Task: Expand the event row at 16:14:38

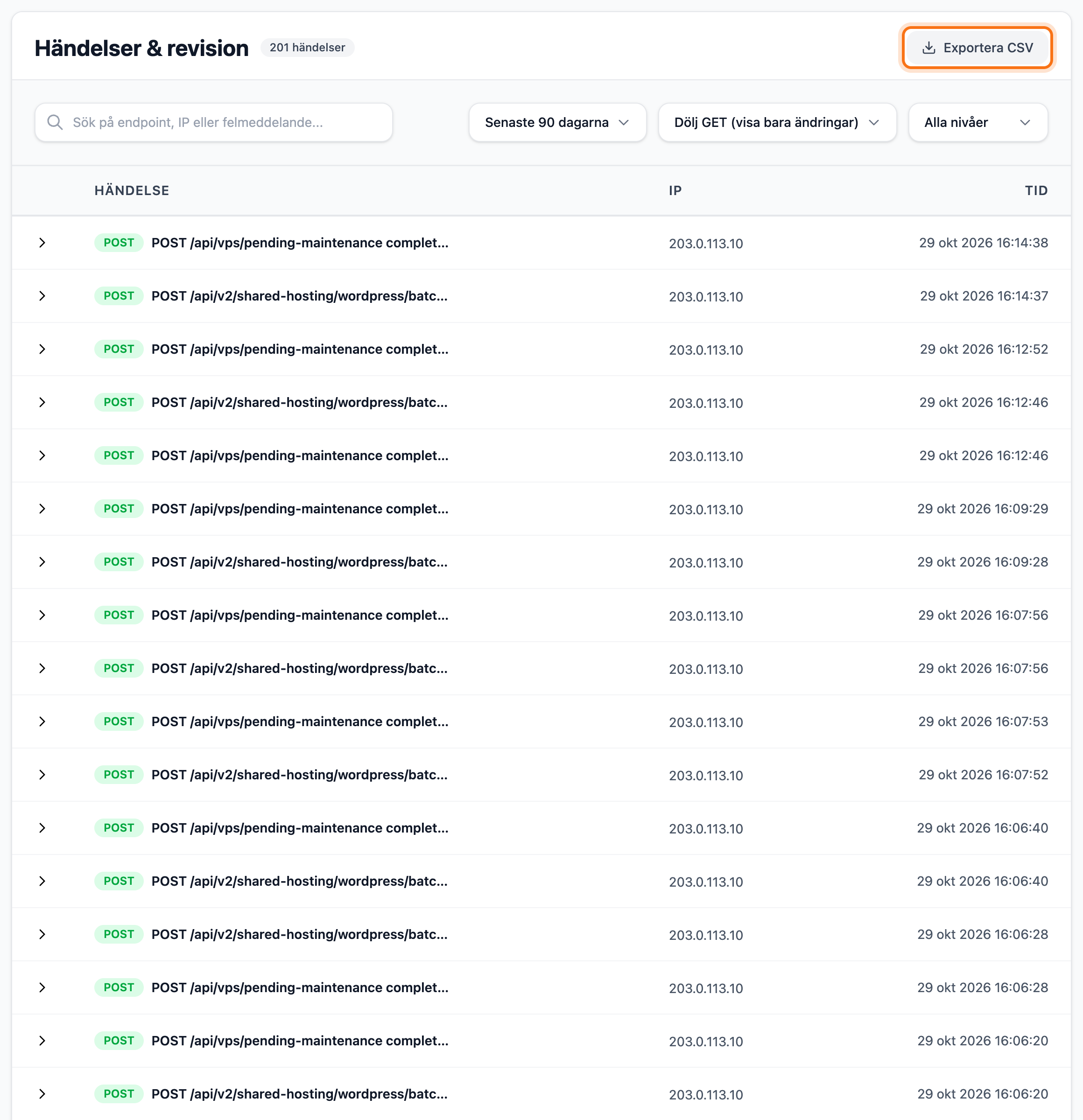Action: coord(42,243)
